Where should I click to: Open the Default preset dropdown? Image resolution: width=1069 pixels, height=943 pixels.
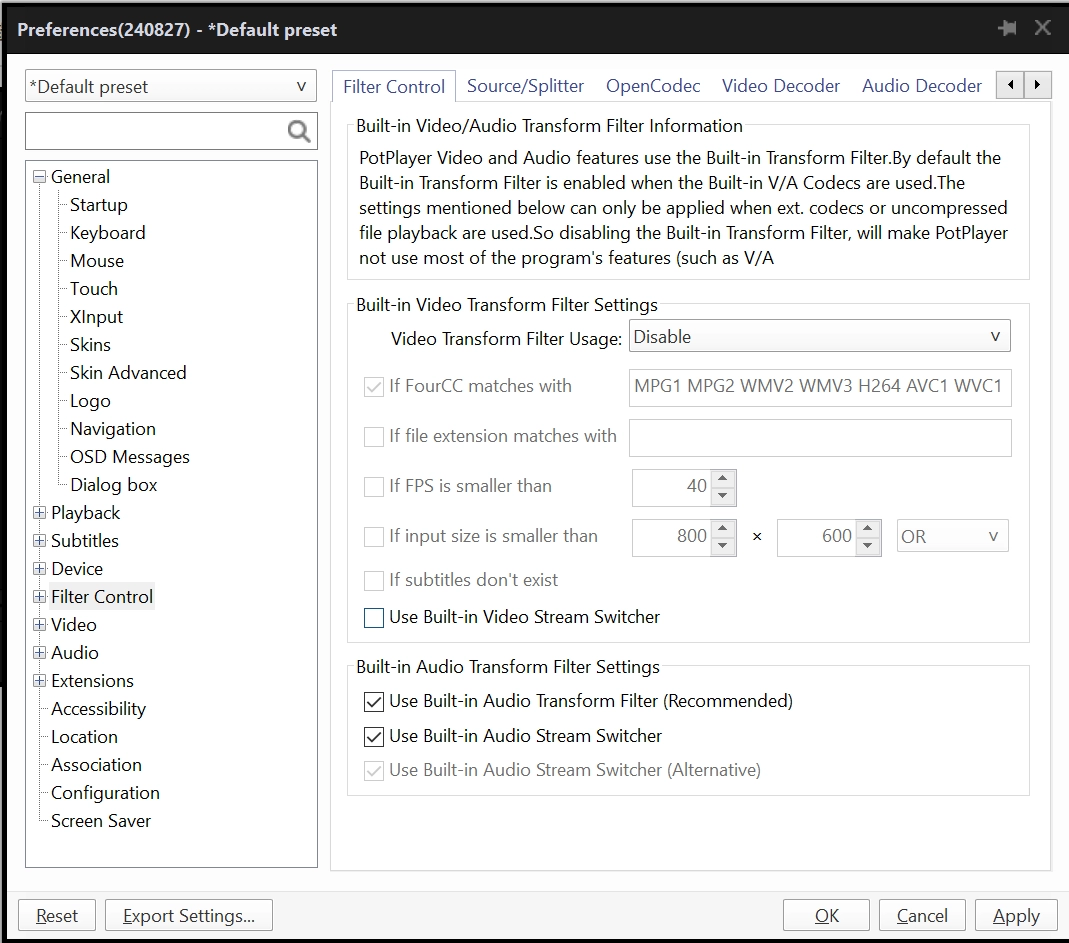tap(171, 87)
